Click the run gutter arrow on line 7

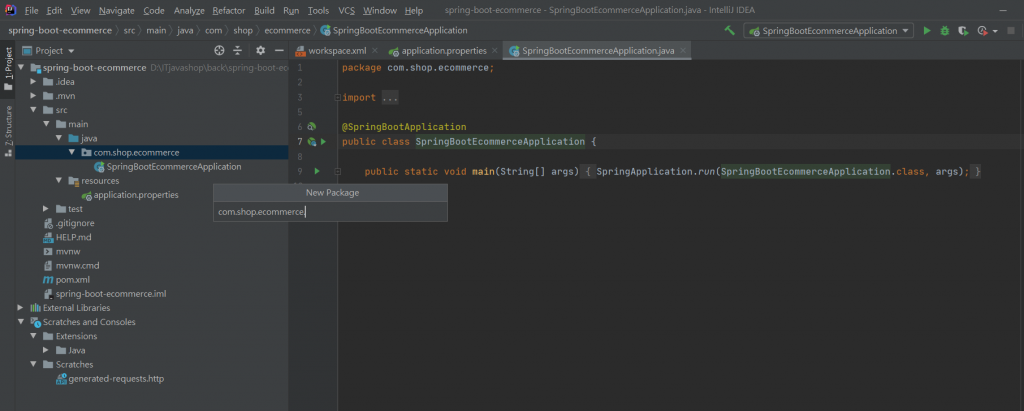pos(323,141)
